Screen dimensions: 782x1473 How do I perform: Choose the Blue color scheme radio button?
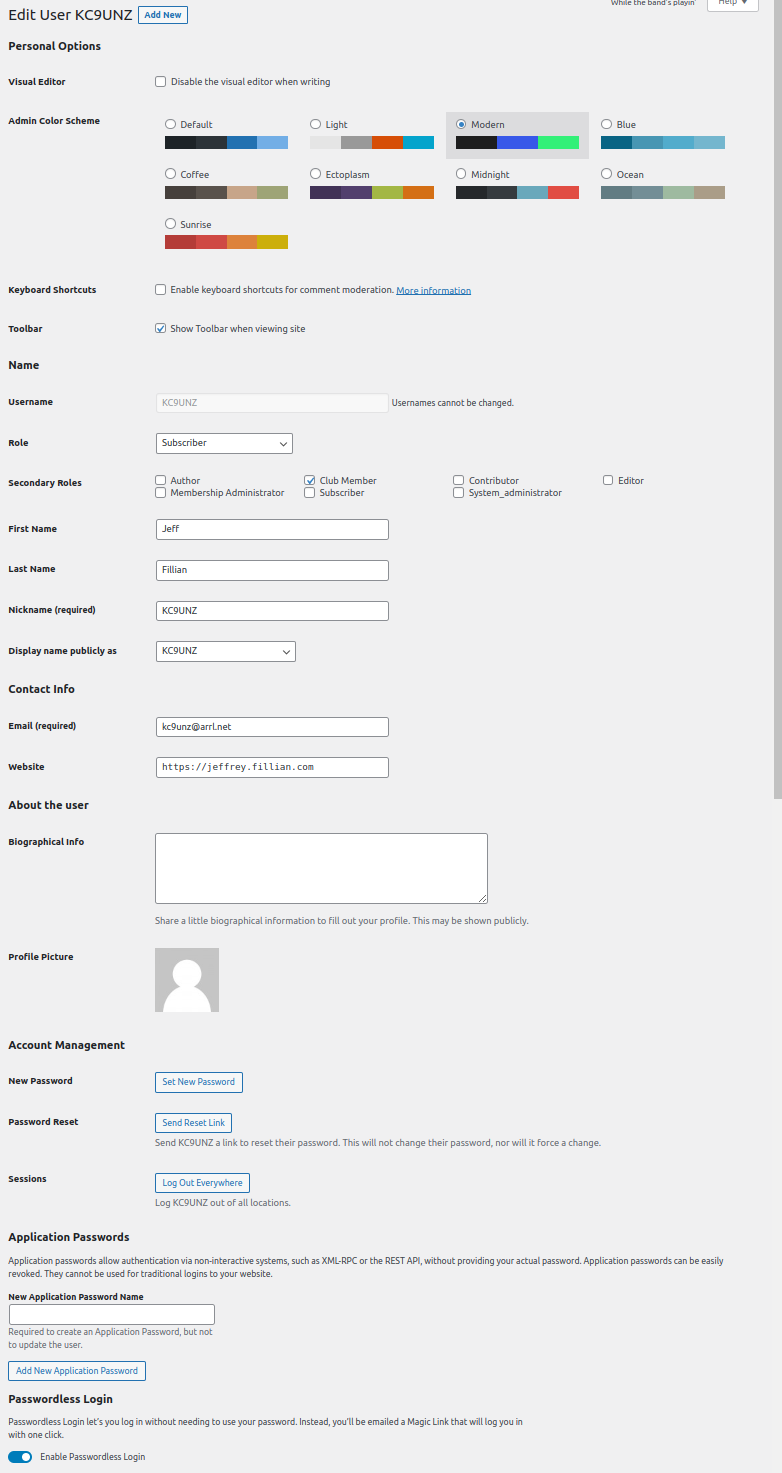[607, 124]
